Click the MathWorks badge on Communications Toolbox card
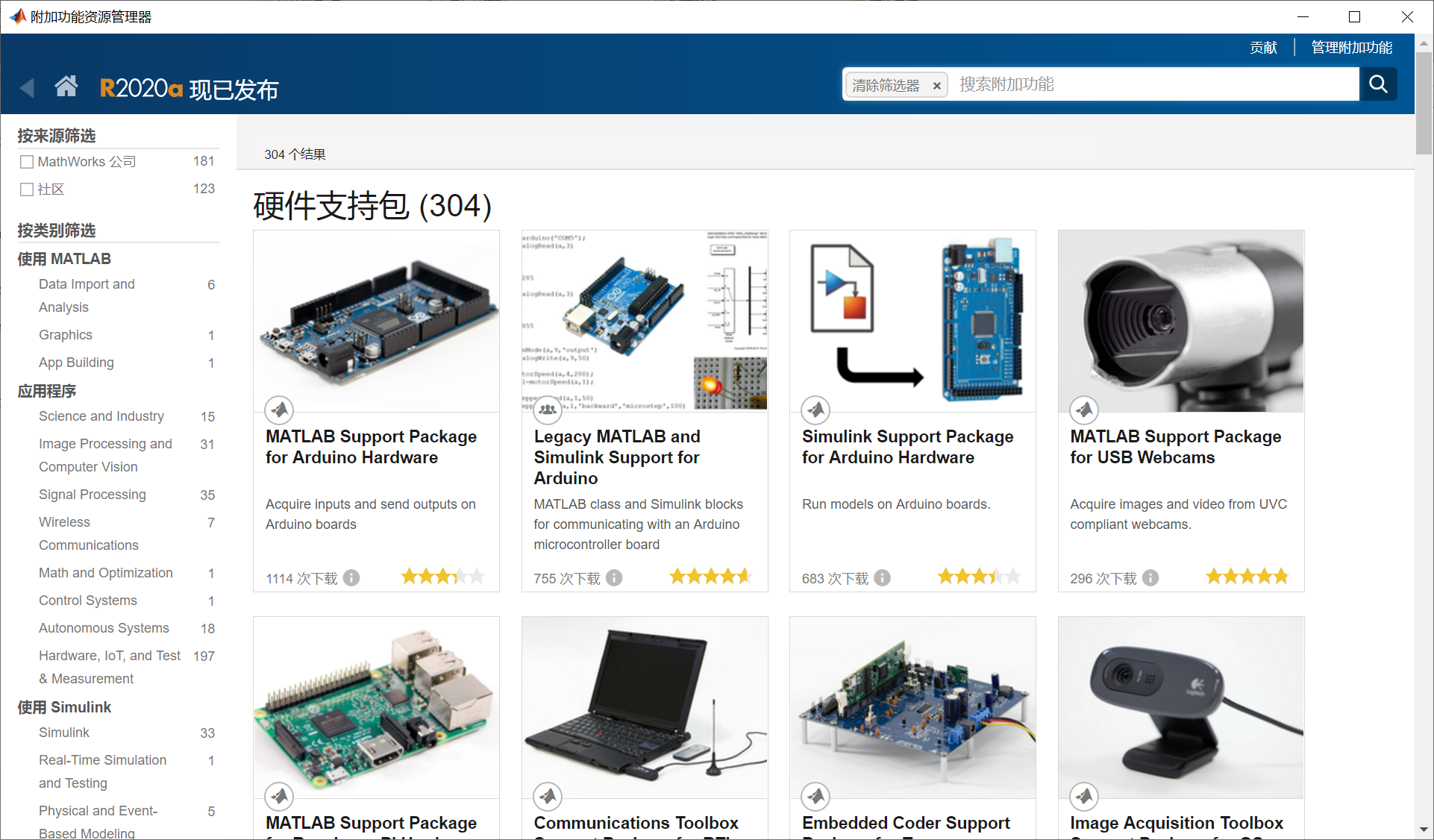 (548, 796)
